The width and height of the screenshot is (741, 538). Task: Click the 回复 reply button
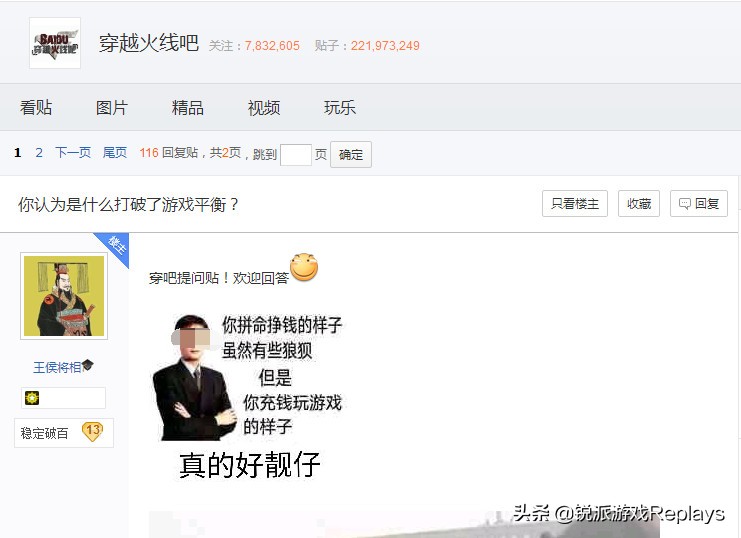[x=698, y=204]
